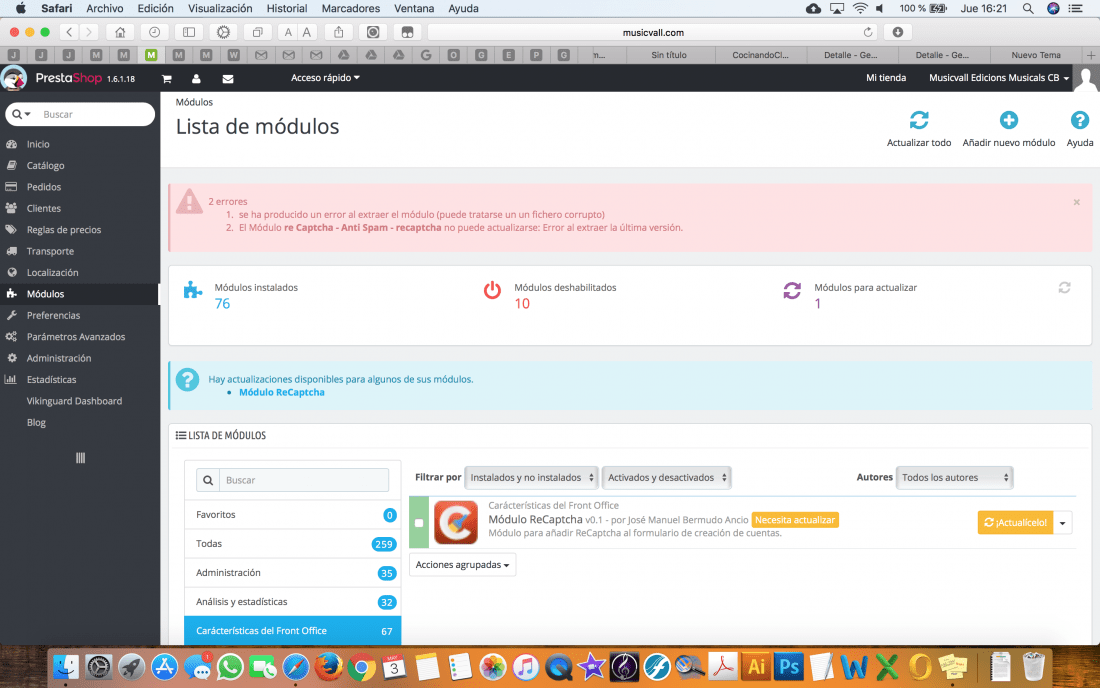The height and width of the screenshot is (688, 1100).
Task: Follow the blue Módulo ReCaptcha update link
Action: (282, 392)
